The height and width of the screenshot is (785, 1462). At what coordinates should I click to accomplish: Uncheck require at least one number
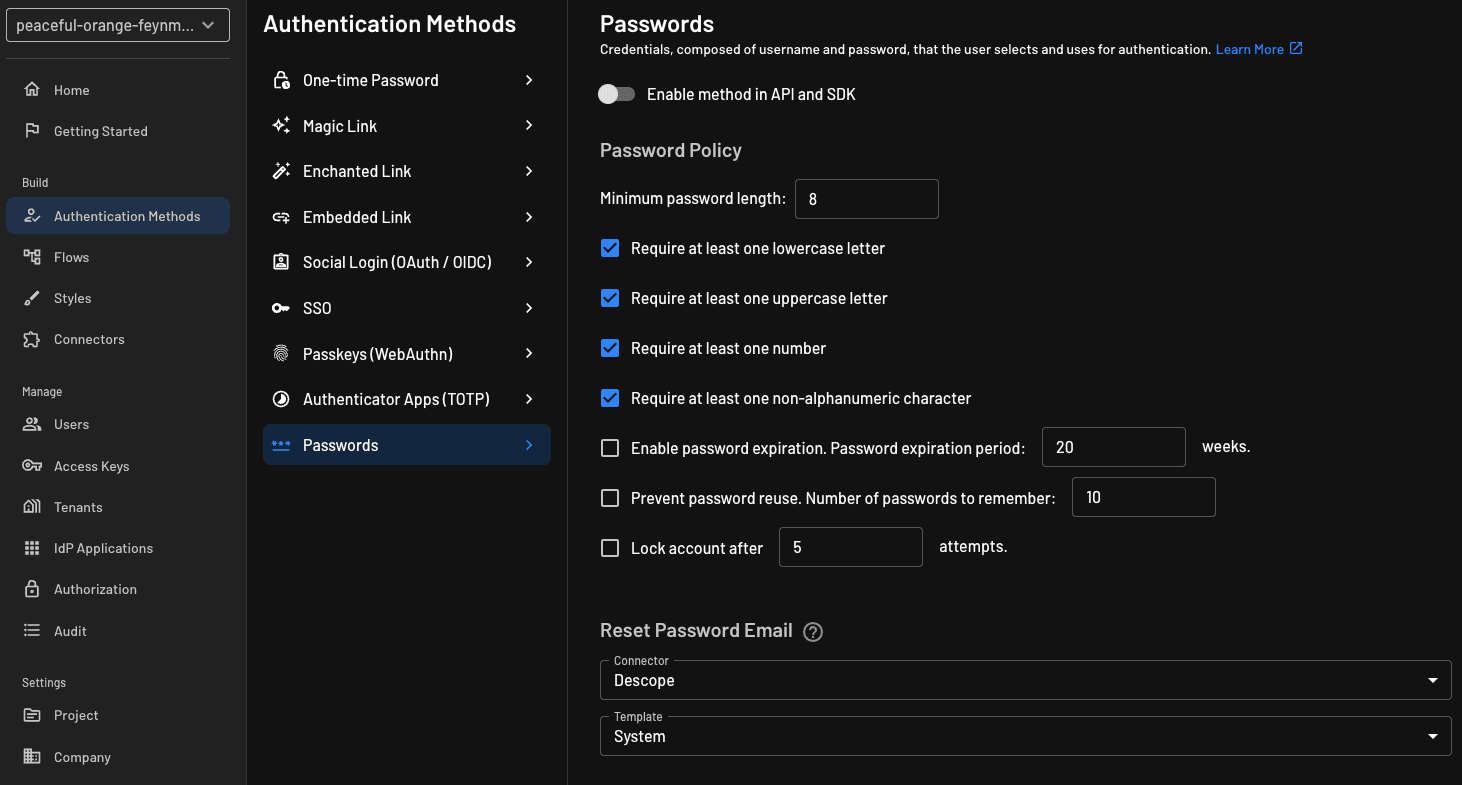tap(610, 348)
